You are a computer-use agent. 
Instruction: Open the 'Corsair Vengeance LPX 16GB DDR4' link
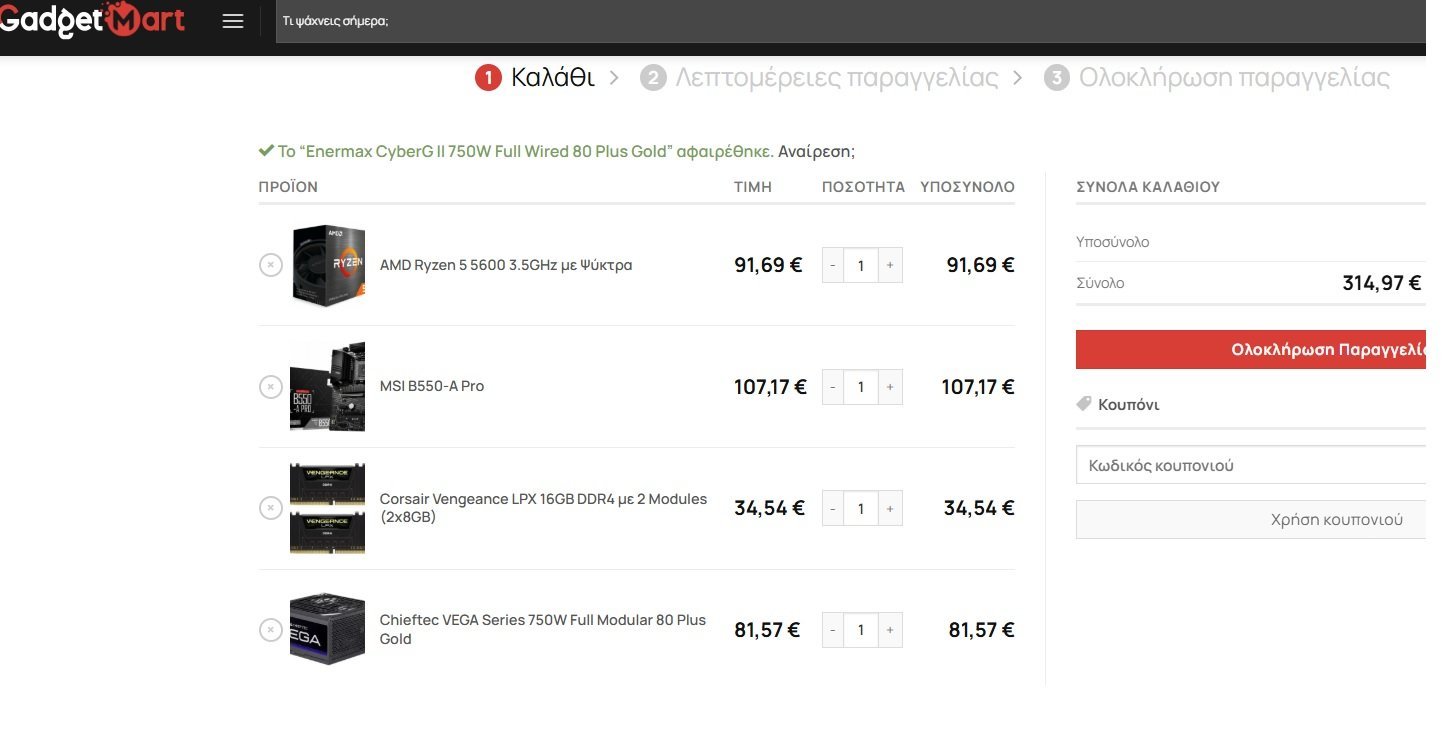[x=543, y=508]
